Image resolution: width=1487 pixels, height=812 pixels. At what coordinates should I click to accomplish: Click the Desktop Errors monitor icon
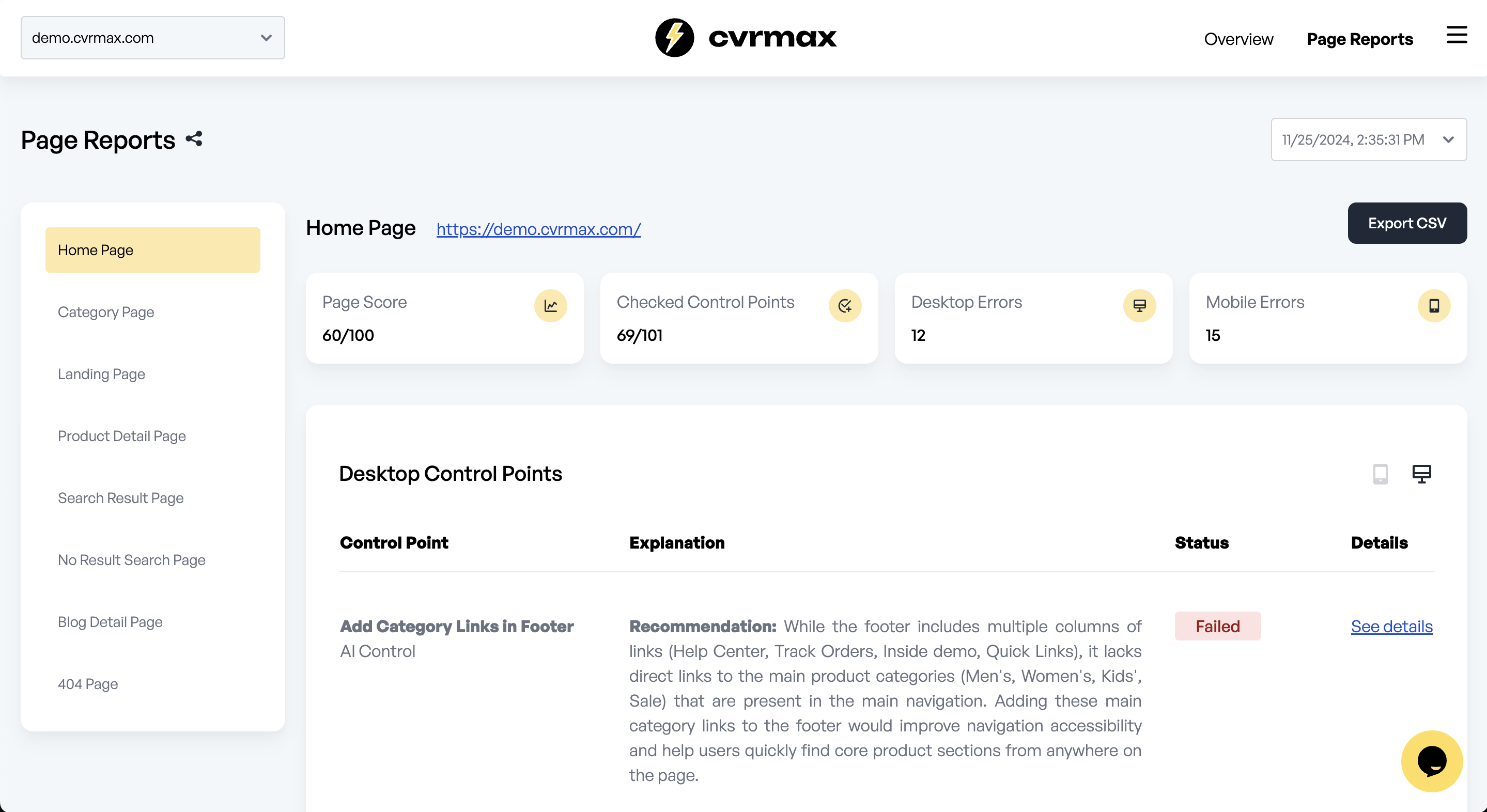pyautogui.click(x=1139, y=306)
